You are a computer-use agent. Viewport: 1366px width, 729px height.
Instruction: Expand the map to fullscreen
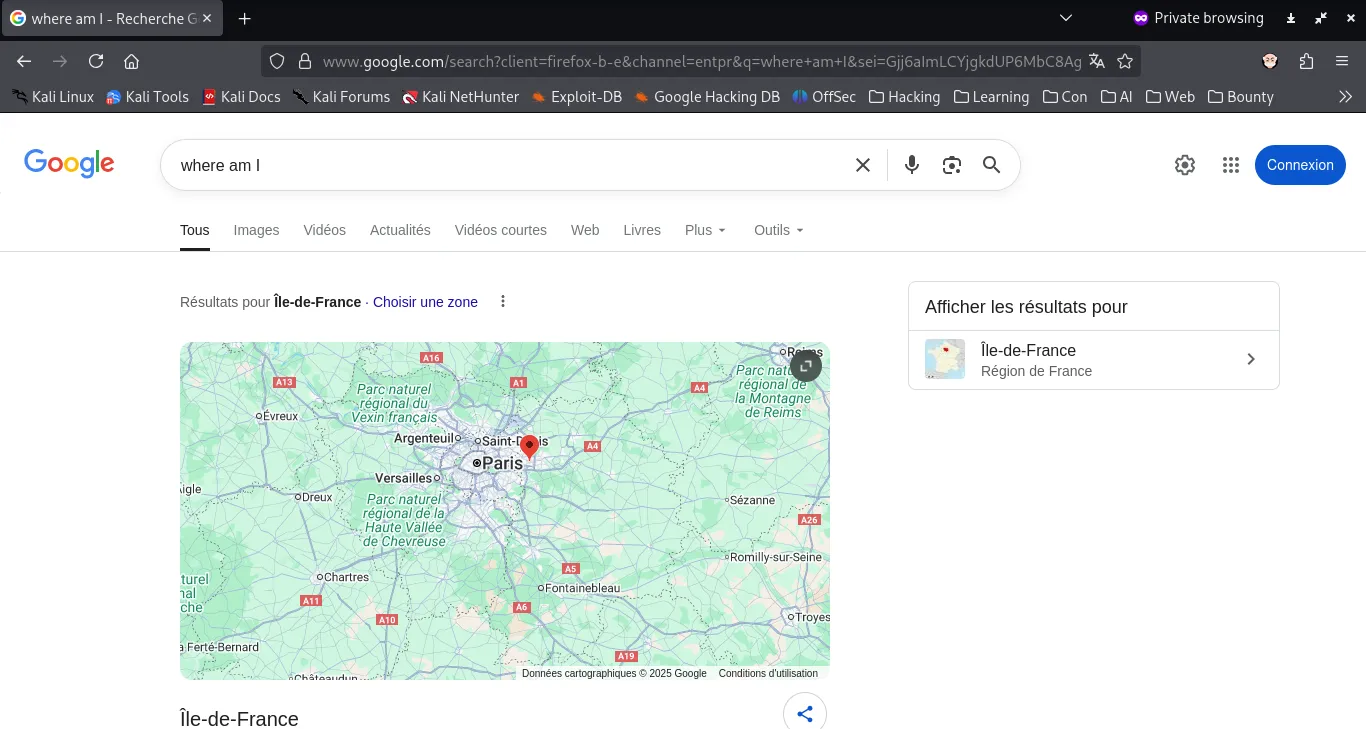[x=805, y=366]
